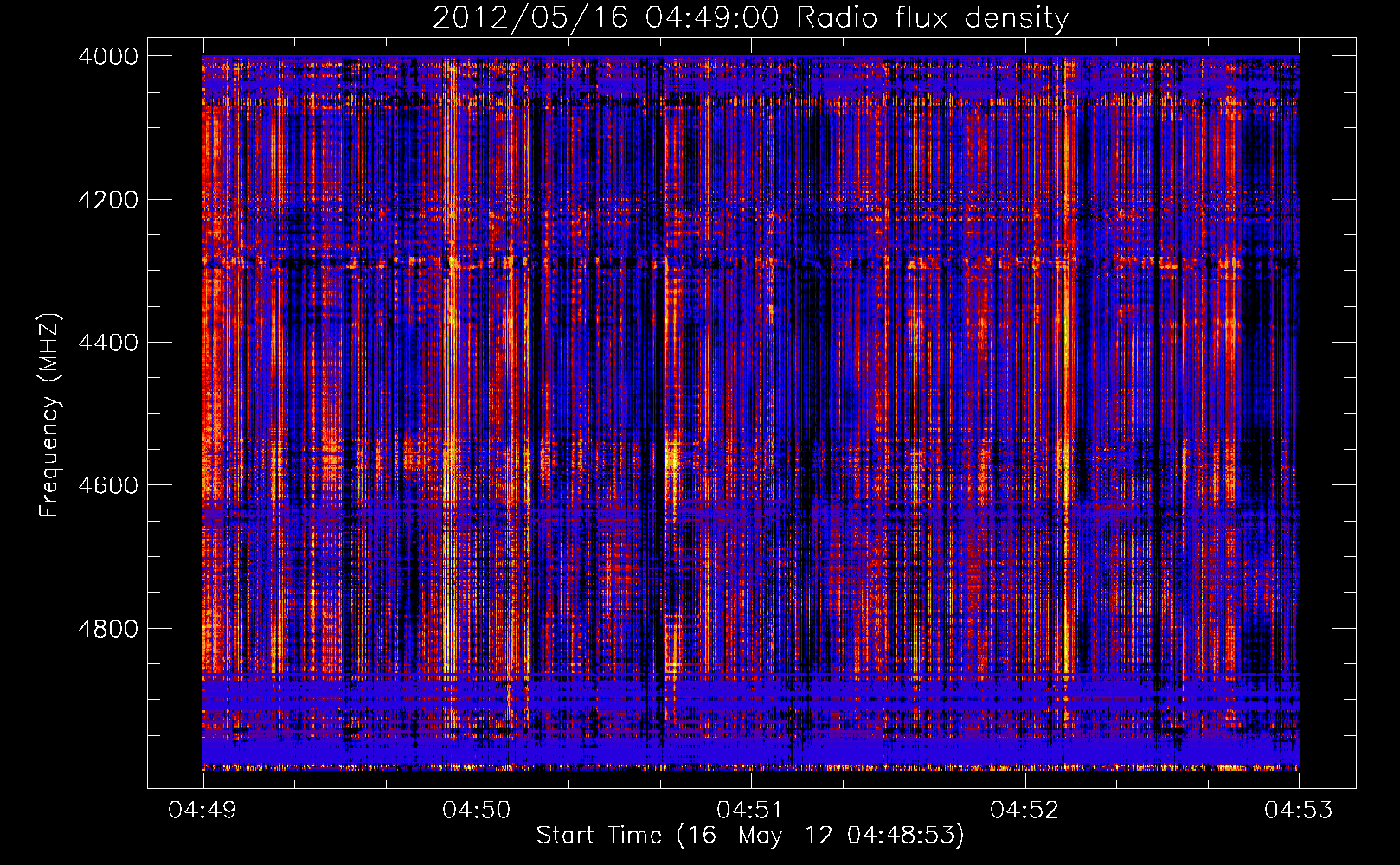Viewport: 1400px width, 865px height.
Task: Click the 'Frequency (MHZ)' axis label
Action: (49, 415)
